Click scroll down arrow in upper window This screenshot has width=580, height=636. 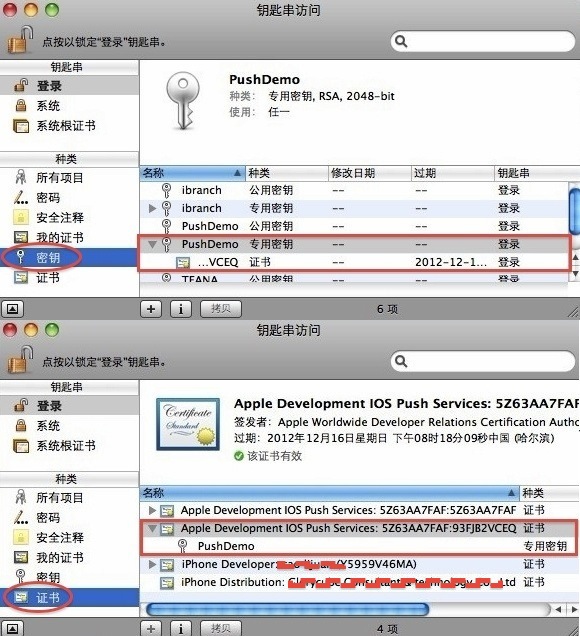click(575, 274)
